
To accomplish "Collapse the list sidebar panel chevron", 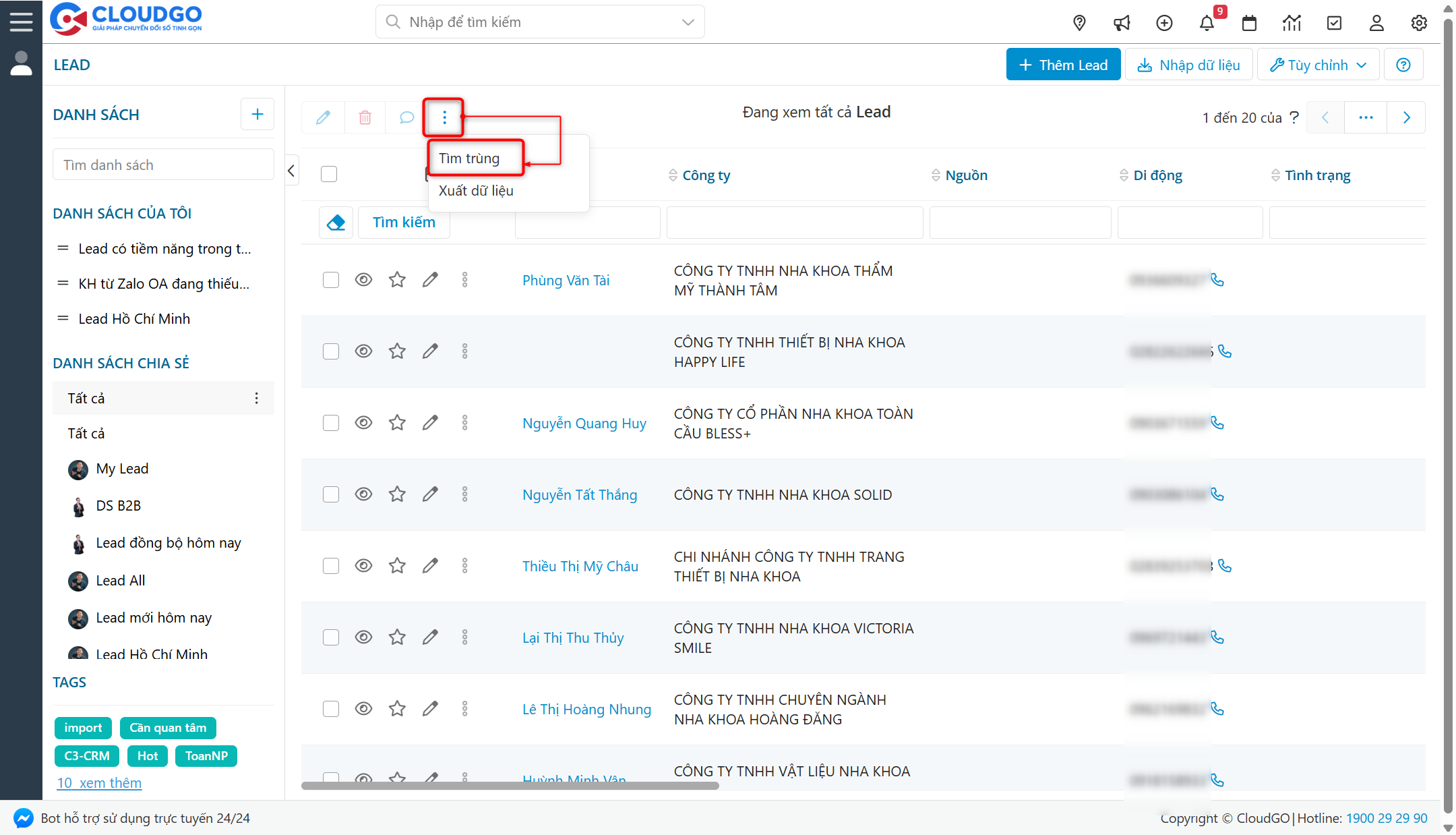I will 291,171.
